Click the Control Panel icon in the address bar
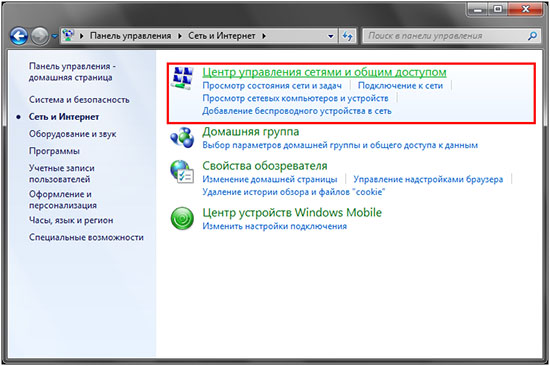This screenshot has width=550, height=366. (68, 35)
